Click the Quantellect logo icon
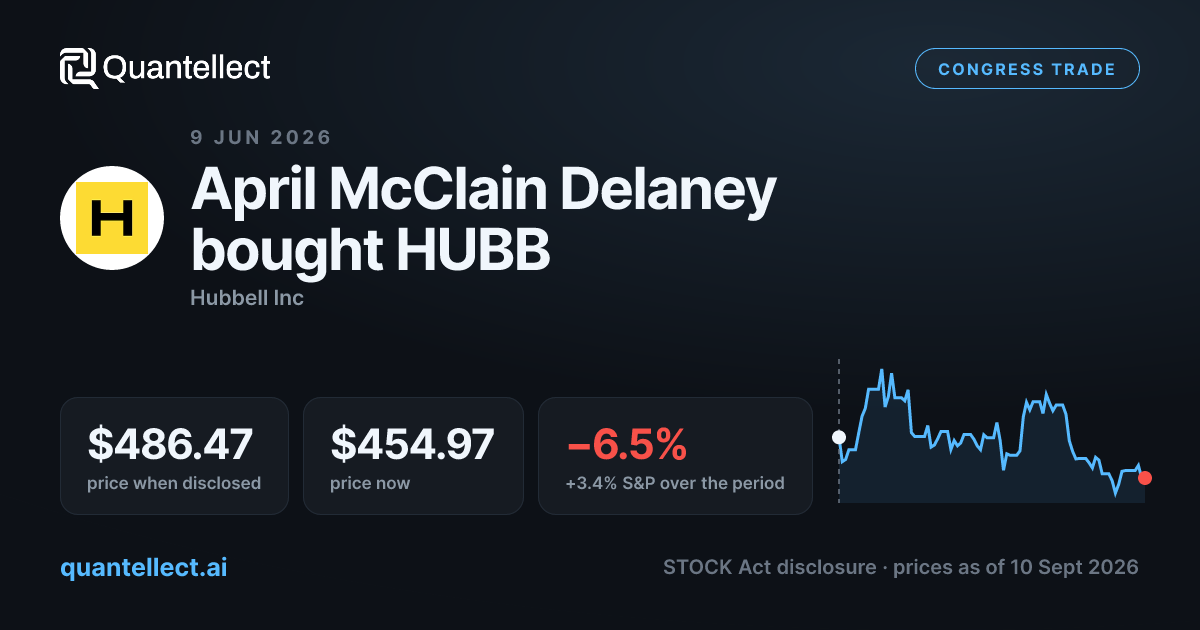This screenshot has height=630, width=1200. (x=79, y=68)
